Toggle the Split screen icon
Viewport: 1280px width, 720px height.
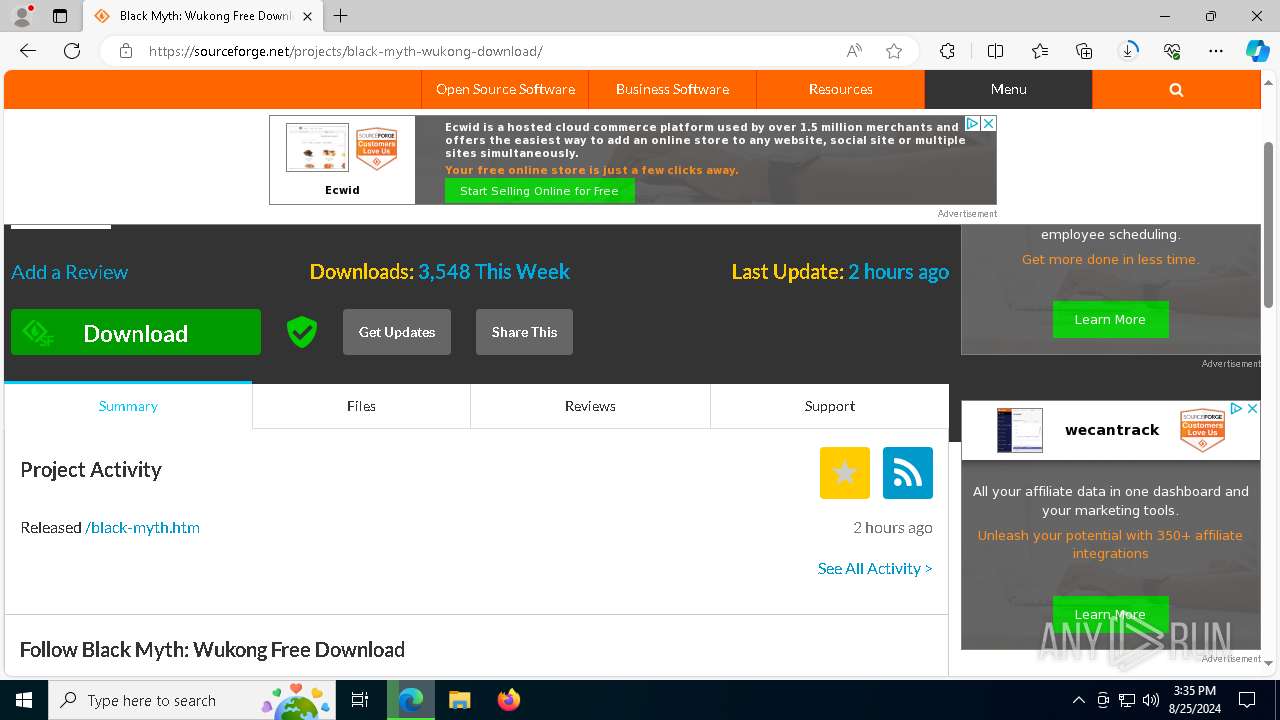click(x=995, y=51)
